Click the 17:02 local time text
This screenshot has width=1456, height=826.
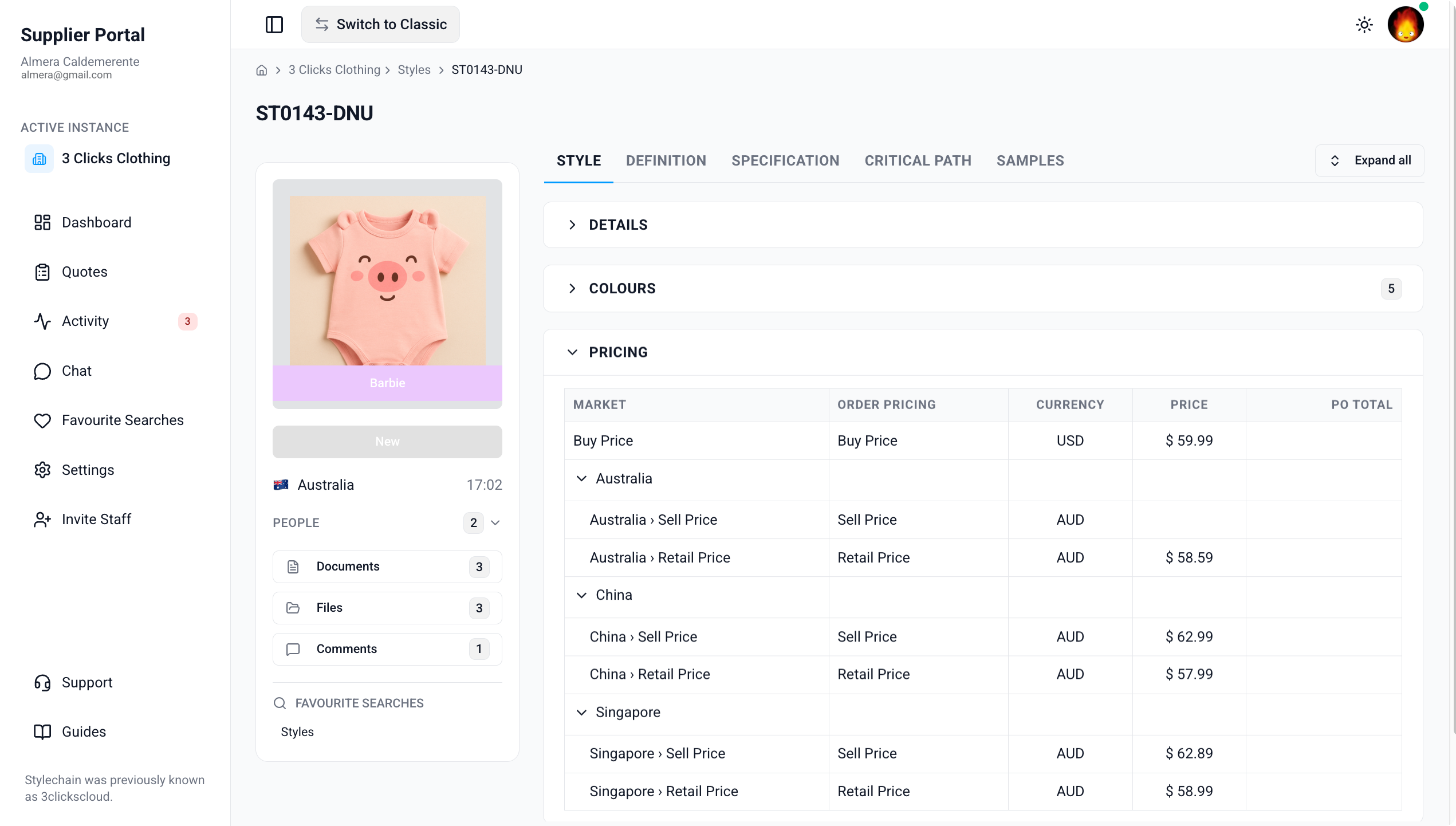point(484,485)
